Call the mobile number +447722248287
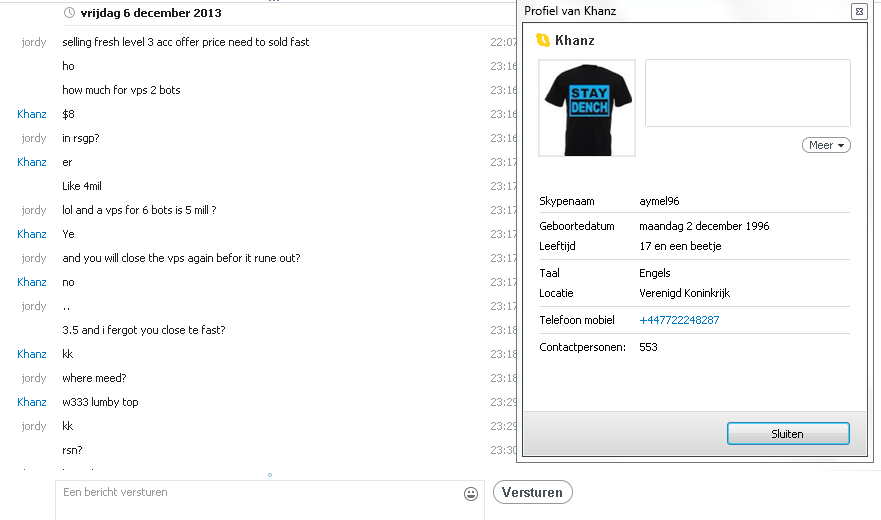 coord(679,320)
